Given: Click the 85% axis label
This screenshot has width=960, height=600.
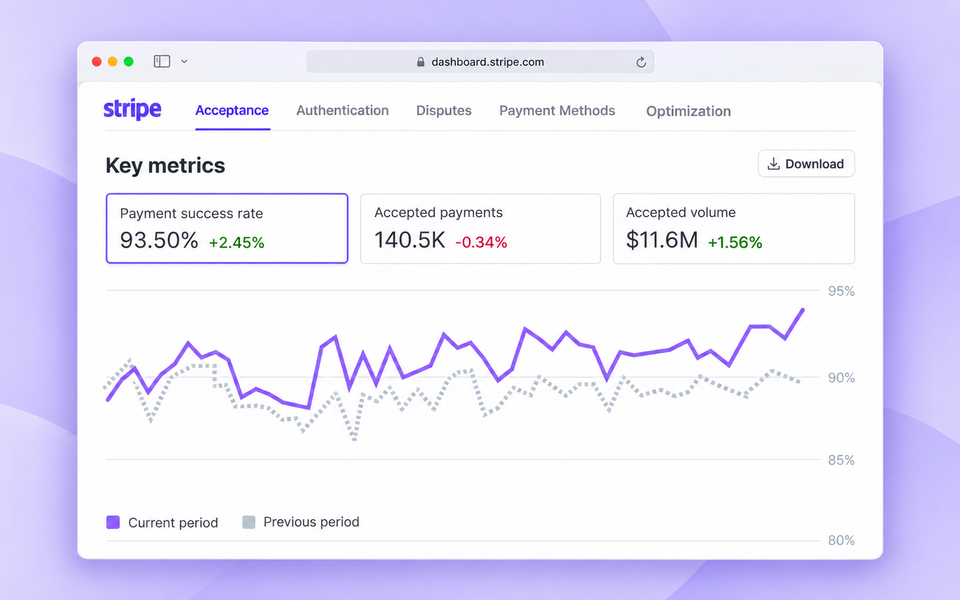Looking at the screenshot, I should tap(841, 460).
